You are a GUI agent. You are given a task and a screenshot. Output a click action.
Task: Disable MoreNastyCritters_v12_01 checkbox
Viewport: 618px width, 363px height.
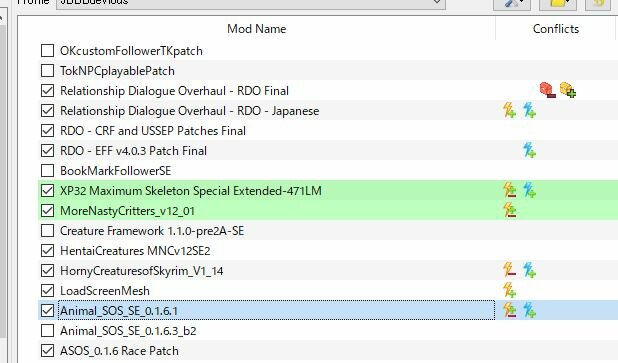(47, 210)
